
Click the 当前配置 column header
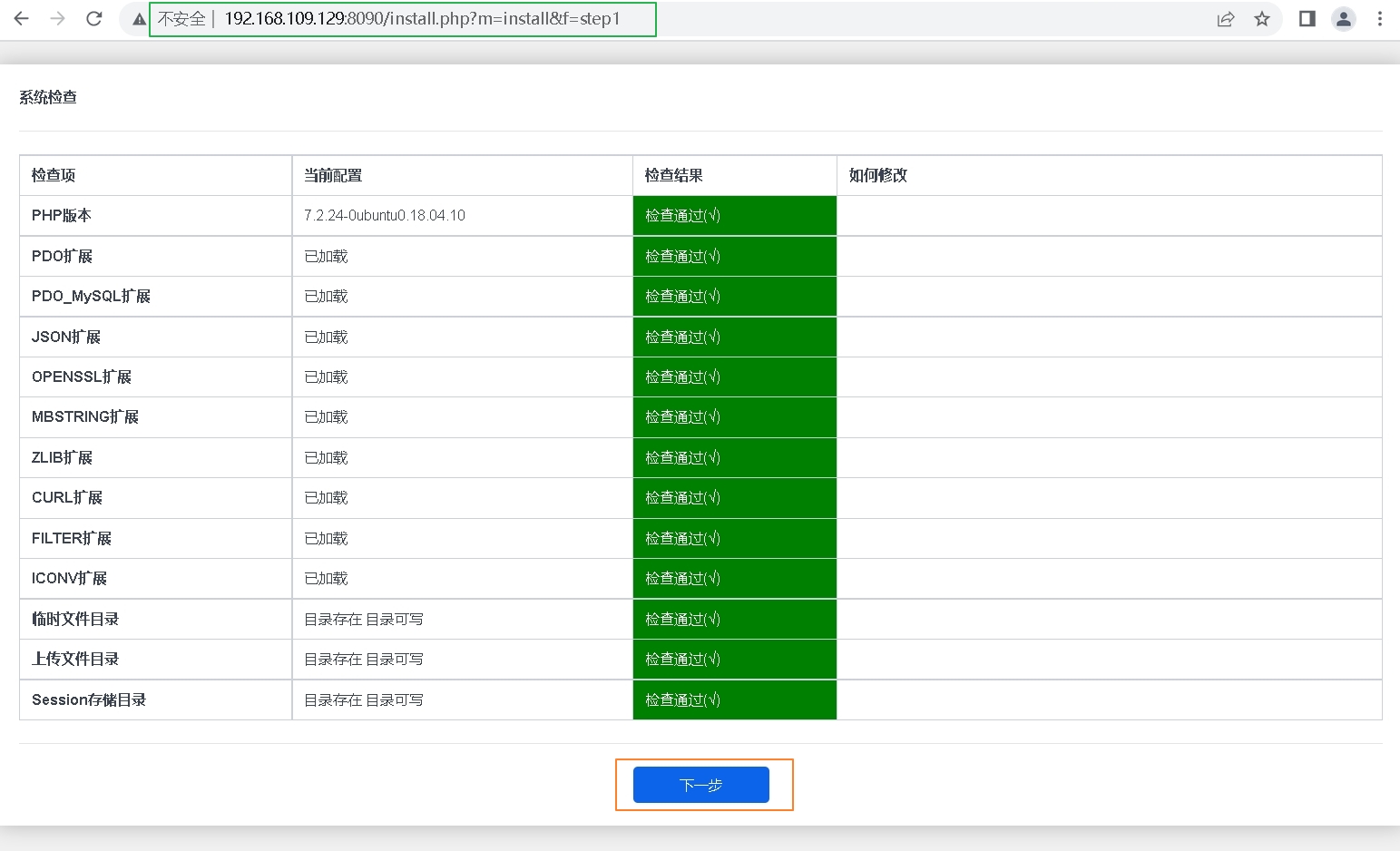coord(333,175)
